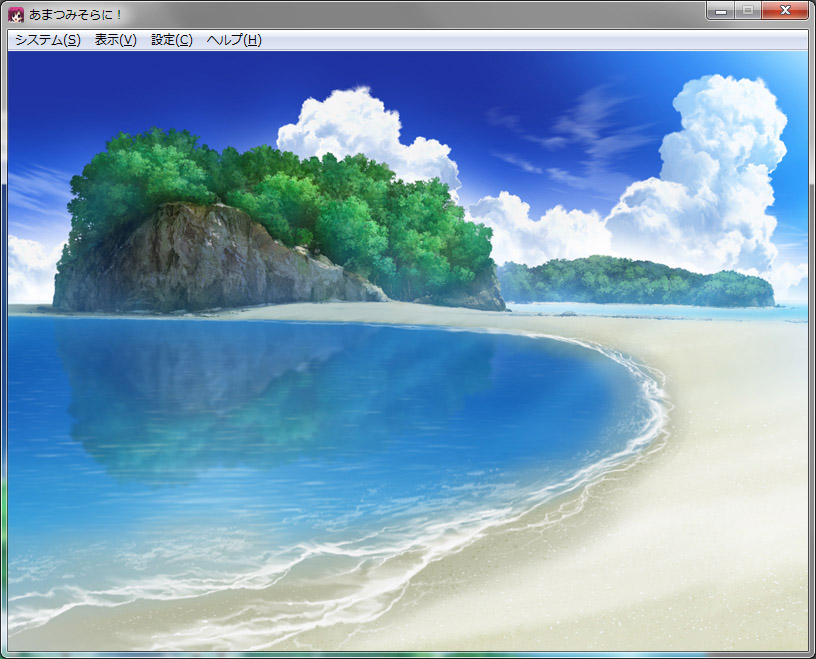The width and height of the screenshot is (816, 659).
Task: Open the ヘルプ(H) menu
Action: click(234, 40)
